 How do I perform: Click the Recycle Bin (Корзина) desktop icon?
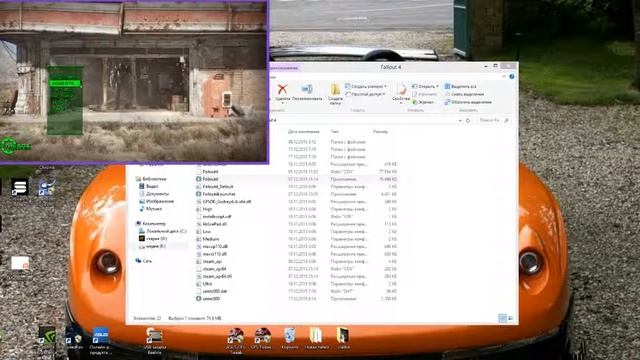click(x=289, y=339)
